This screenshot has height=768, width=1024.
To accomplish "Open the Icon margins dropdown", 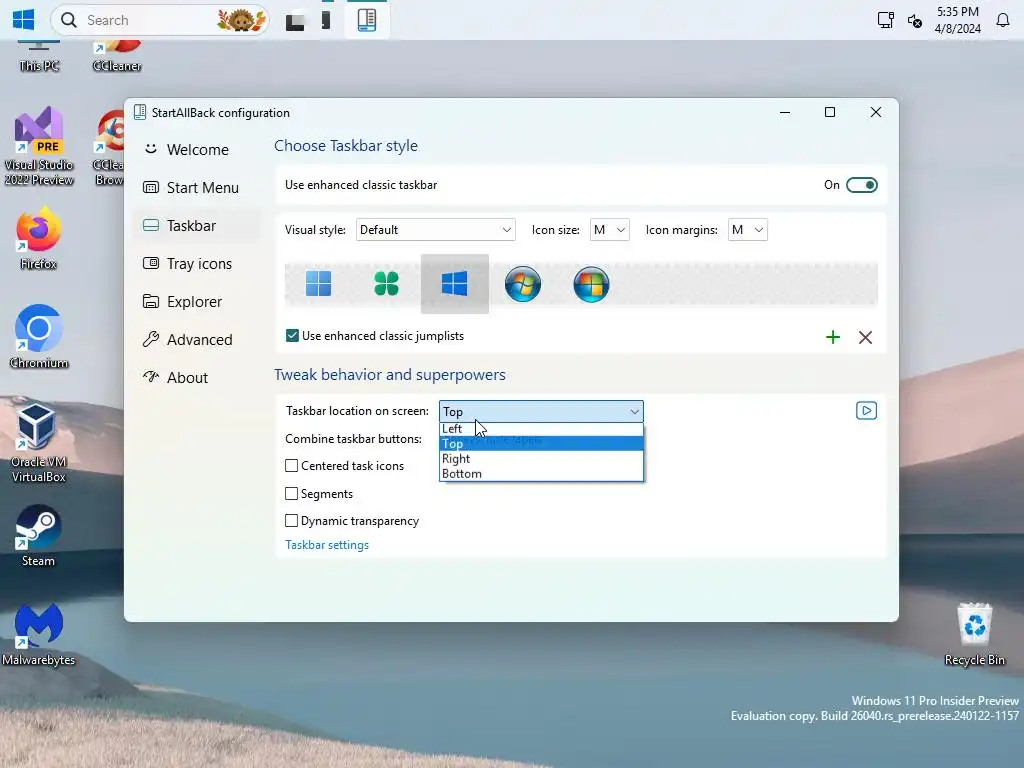I will [748, 230].
